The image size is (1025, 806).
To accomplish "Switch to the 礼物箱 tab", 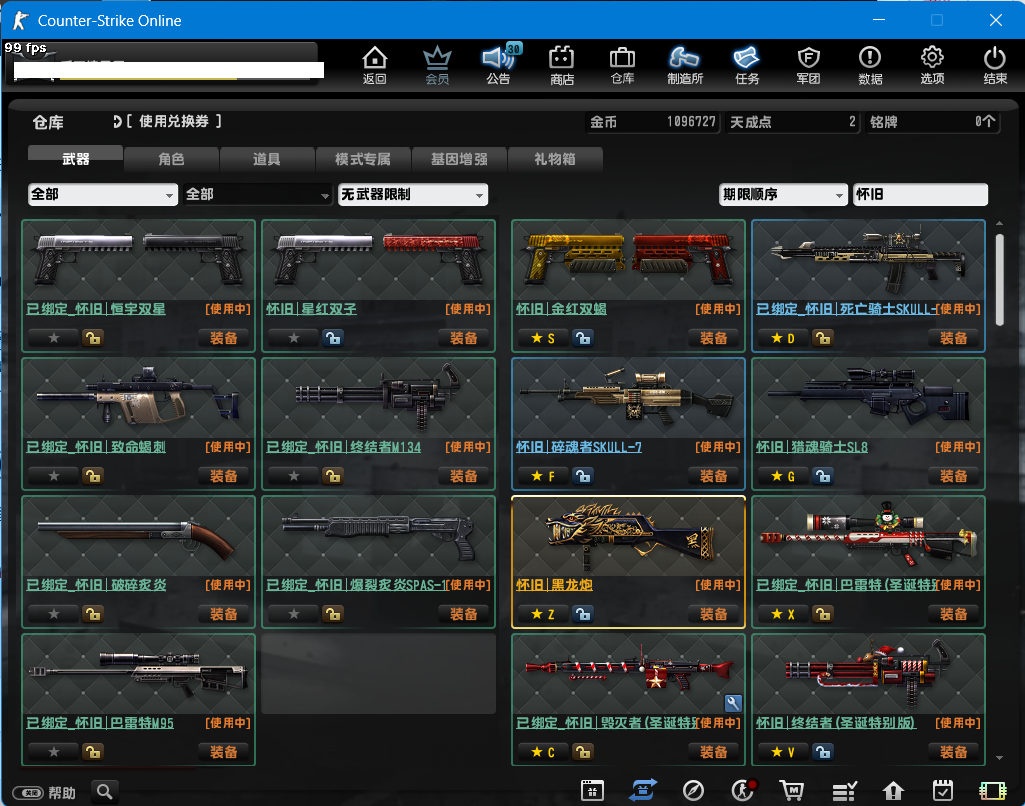I will click(555, 159).
